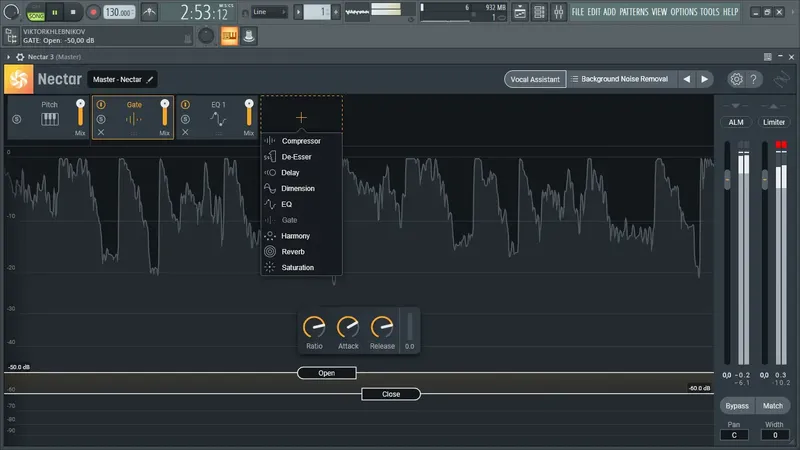The height and width of the screenshot is (450, 800).
Task: Click the Close threshold handle
Action: click(x=391, y=394)
